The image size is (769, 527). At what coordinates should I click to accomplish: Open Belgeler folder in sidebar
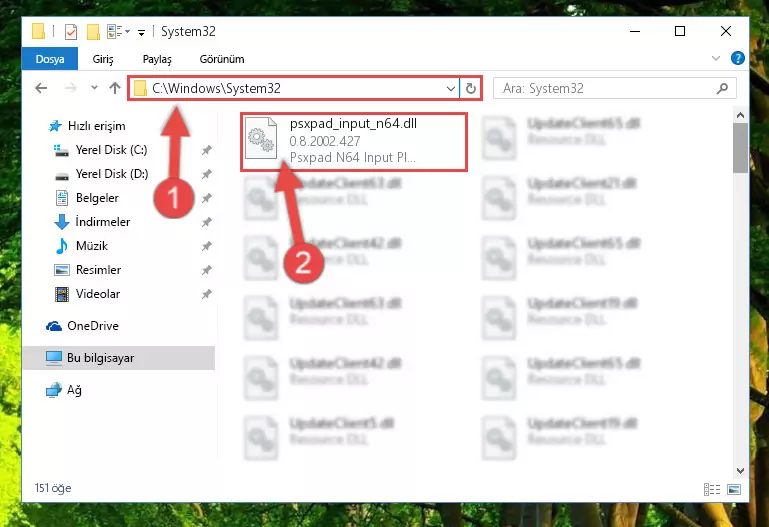[x=97, y=198]
